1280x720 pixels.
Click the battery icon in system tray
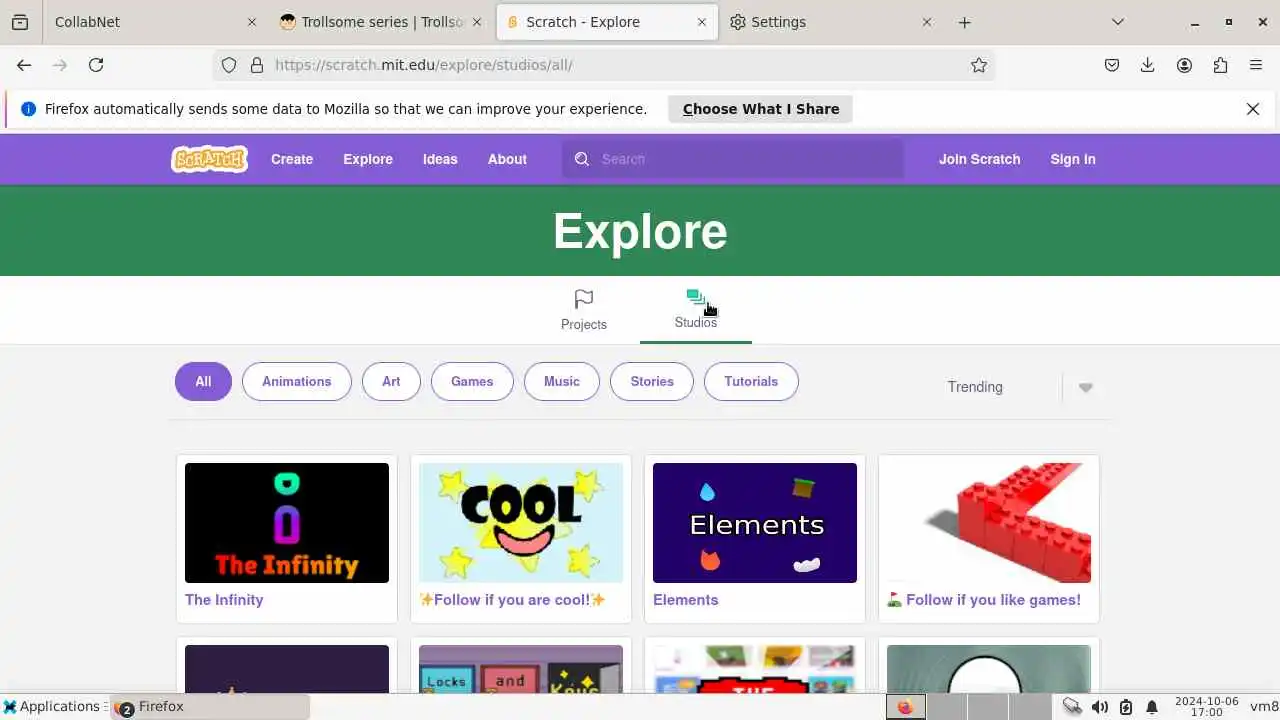(1126, 707)
